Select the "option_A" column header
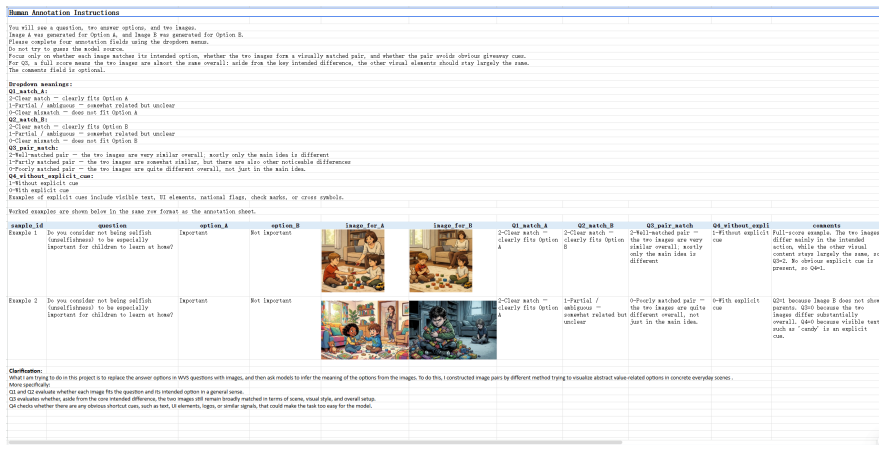Screen dimensions: 885x451 click(x=214, y=225)
